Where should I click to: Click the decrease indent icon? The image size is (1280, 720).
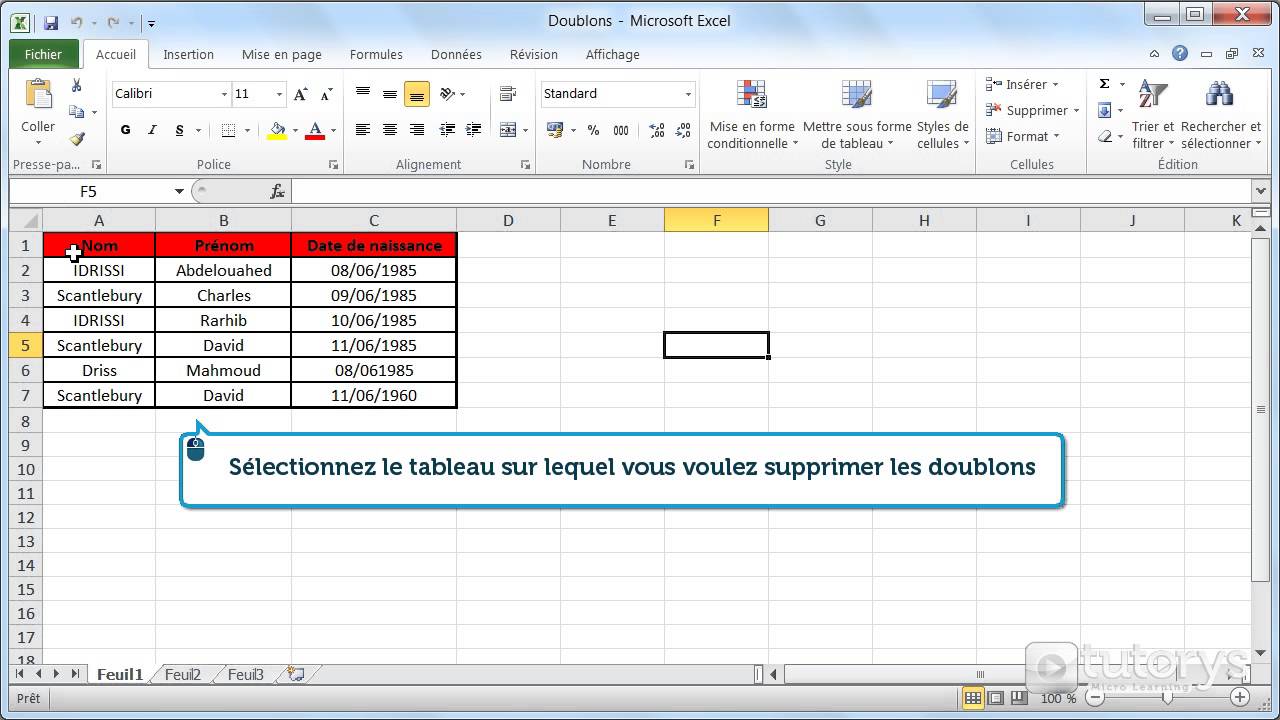click(448, 130)
